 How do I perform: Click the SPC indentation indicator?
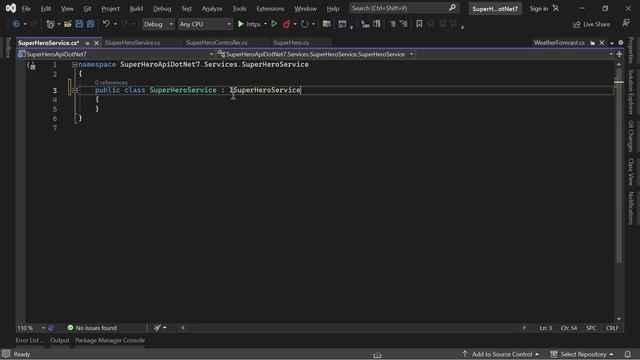pyautogui.click(x=591, y=328)
